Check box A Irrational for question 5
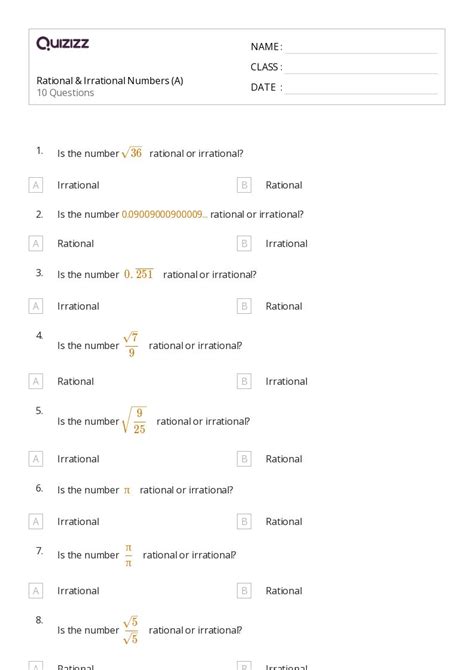This screenshot has height=670, width=474. coord(35,459)
